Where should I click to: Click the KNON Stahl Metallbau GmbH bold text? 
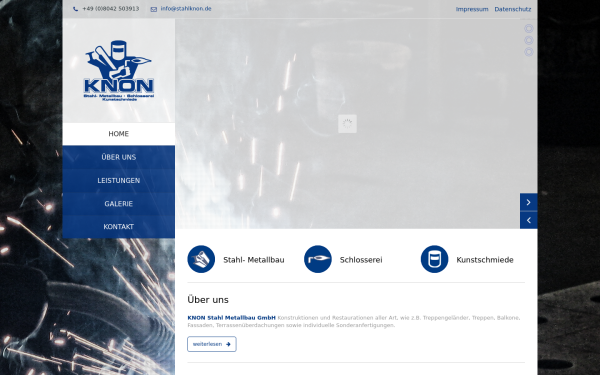point(232,318)
